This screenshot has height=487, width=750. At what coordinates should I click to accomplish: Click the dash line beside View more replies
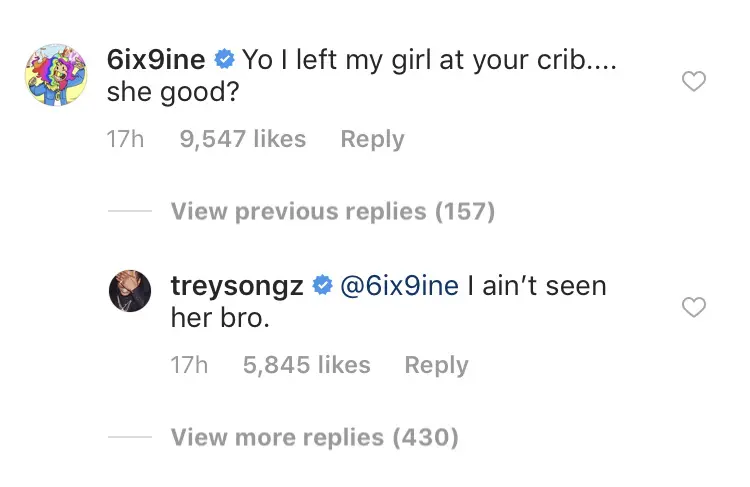(129, 437)
